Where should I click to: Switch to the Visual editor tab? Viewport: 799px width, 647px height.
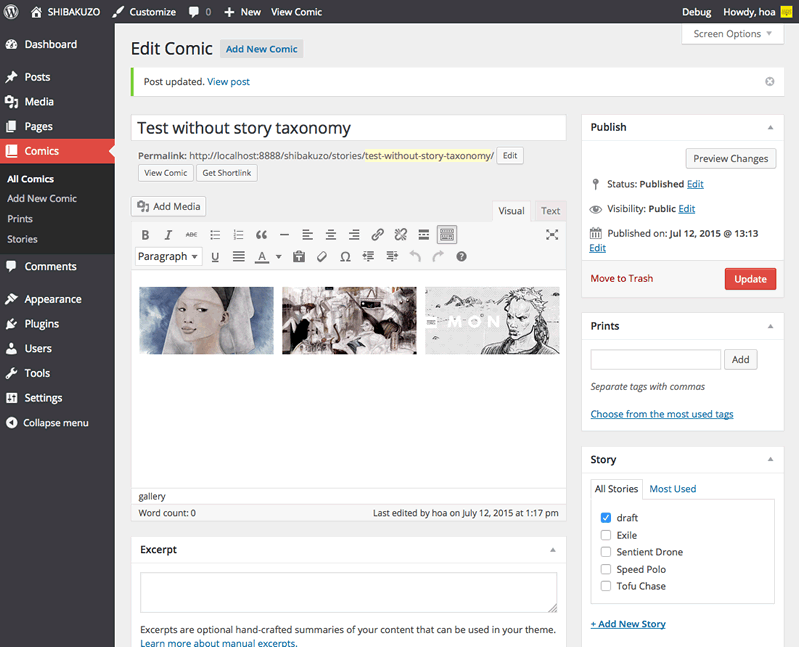(x=511, y=211)
